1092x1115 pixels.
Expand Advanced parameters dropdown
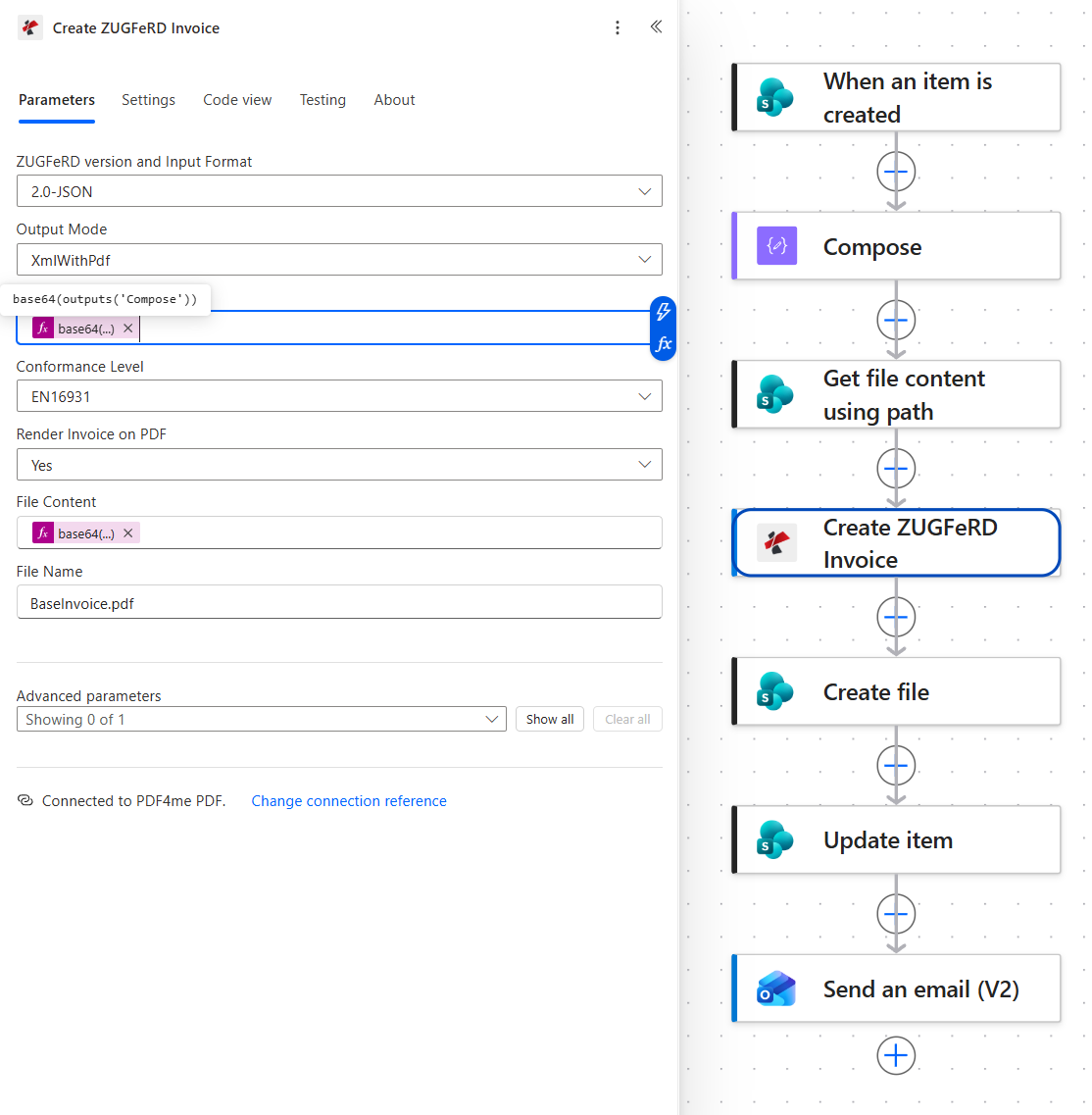click(262, 719)
